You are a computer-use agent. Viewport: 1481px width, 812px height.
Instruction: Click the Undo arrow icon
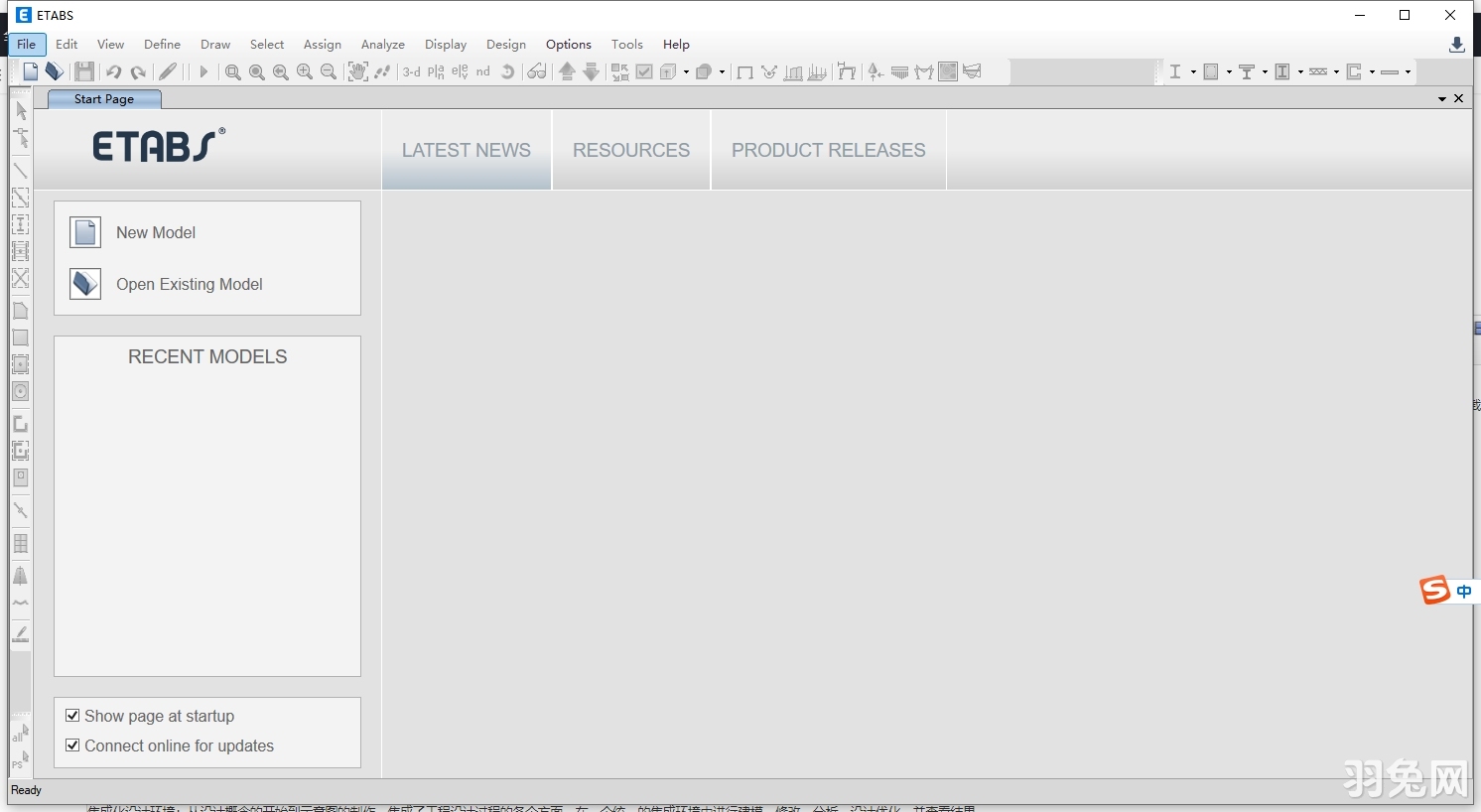(113, 71)
